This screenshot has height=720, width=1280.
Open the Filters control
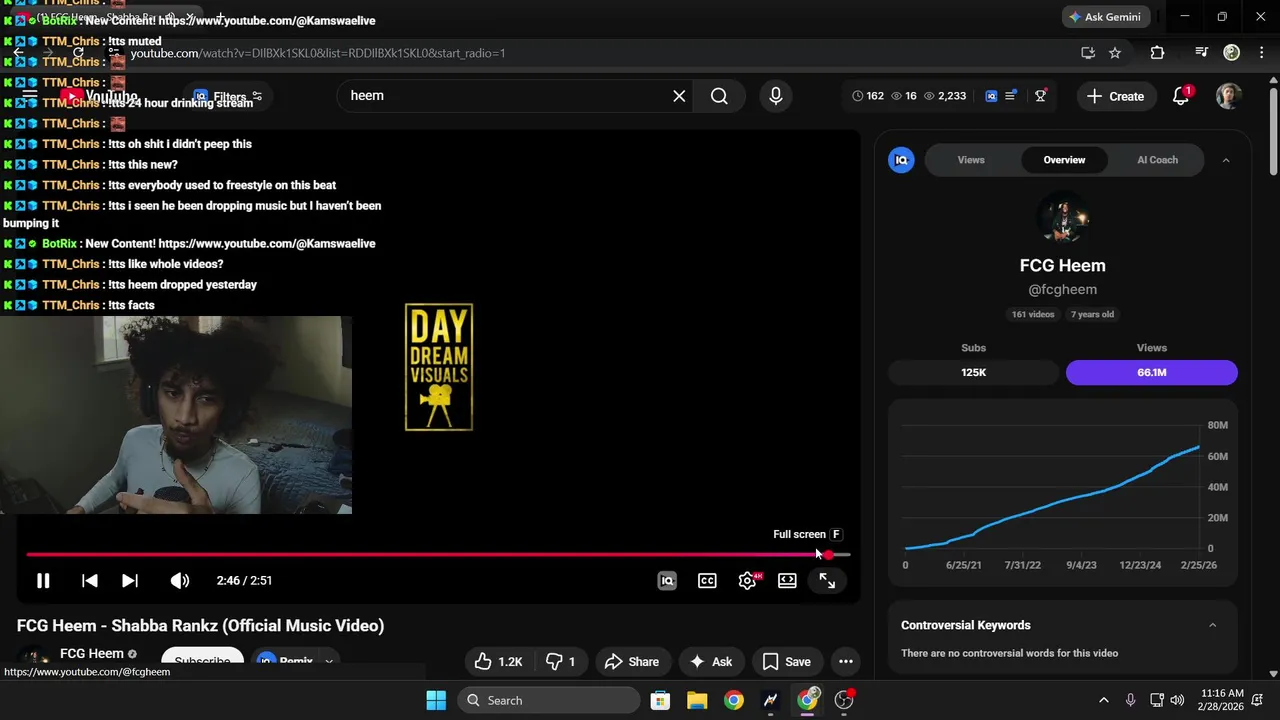(x=229, y=97)
